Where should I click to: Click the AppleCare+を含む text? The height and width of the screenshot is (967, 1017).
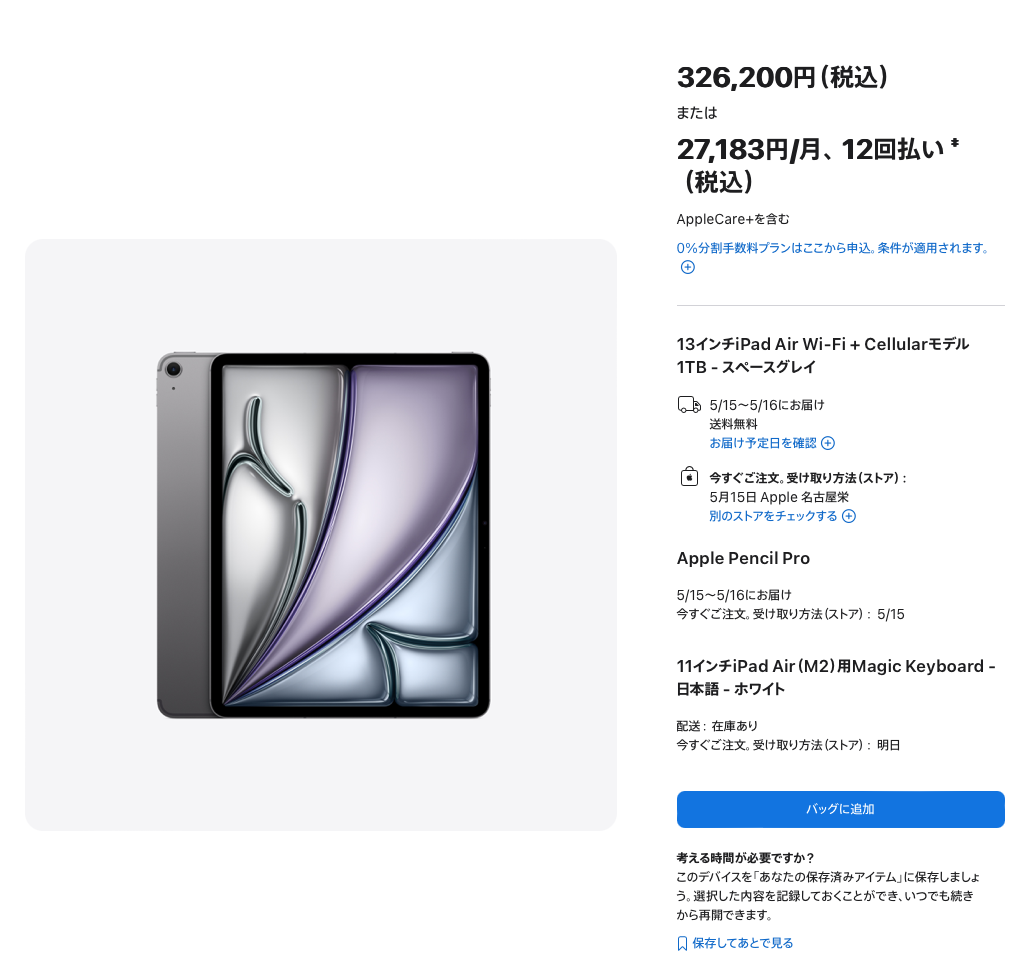coord(733,219)
